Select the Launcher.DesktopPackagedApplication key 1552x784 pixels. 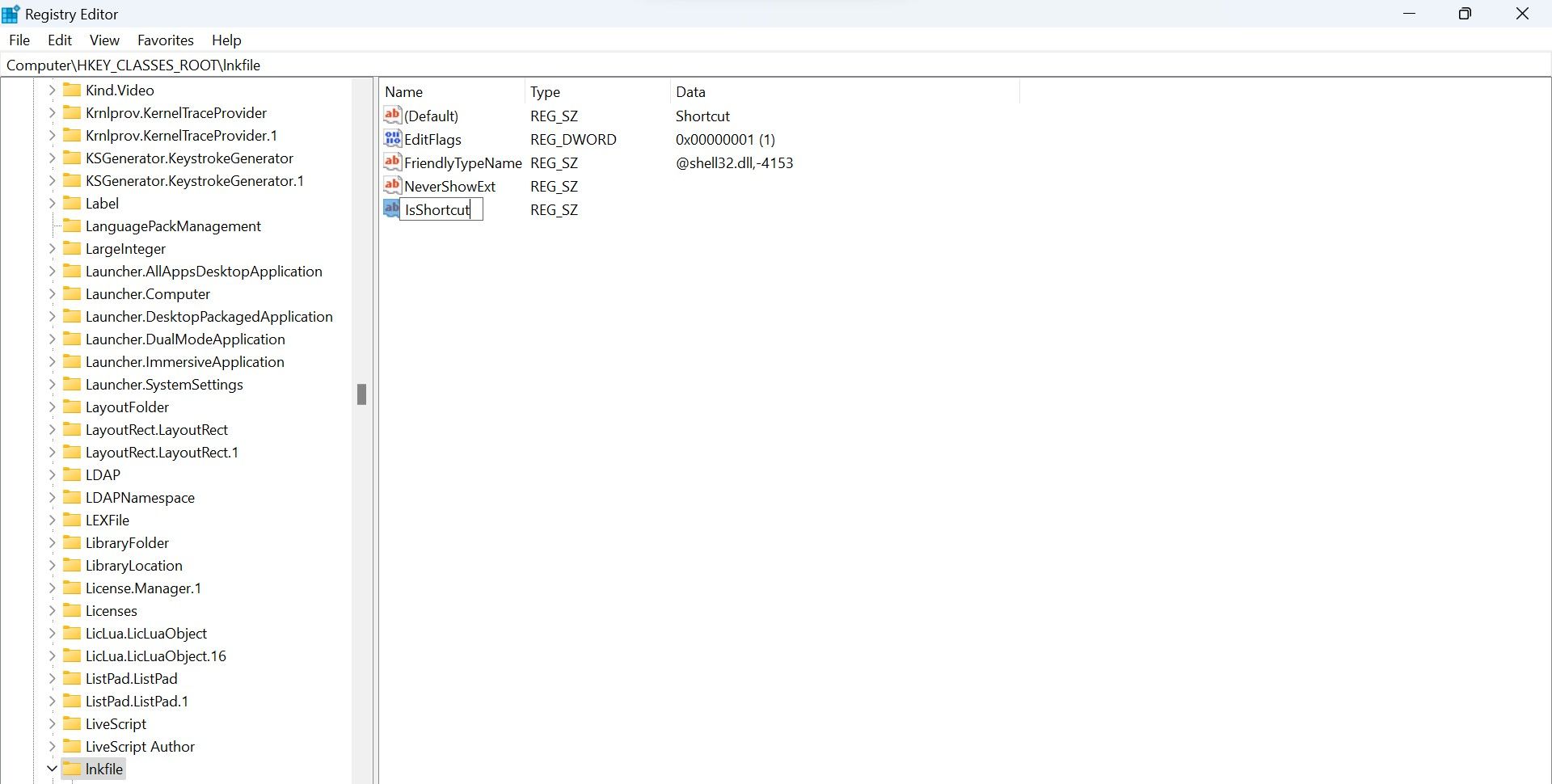(x=209, y=316)
